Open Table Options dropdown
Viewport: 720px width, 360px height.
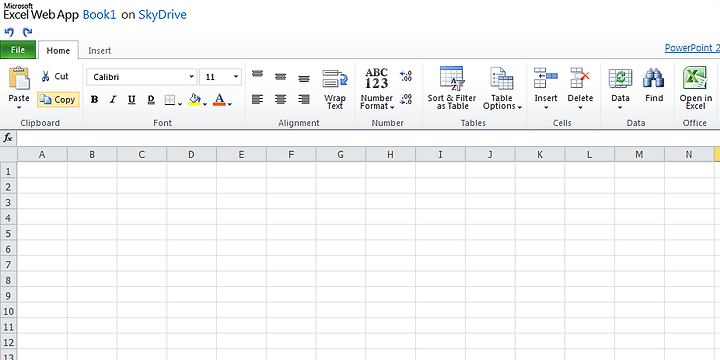pos(502,89)
